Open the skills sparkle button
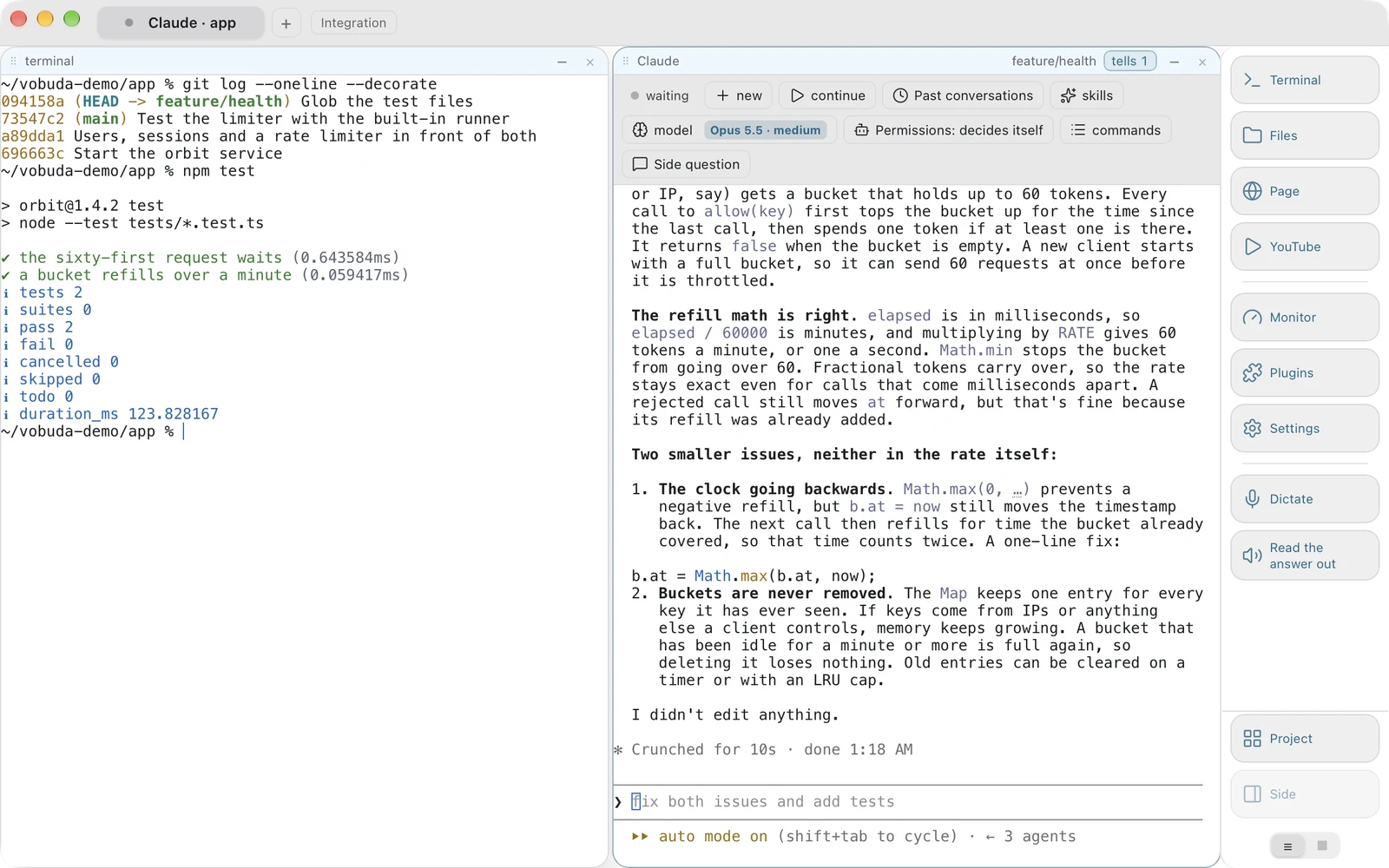Image resolution: width=1389 pixels, height=868 pixels. point(1086,95)
